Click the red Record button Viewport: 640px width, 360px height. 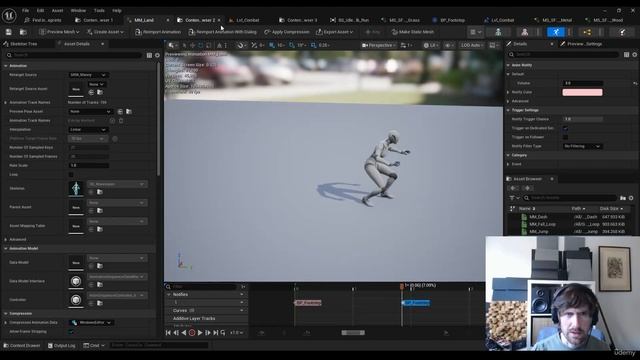point(192,333)
